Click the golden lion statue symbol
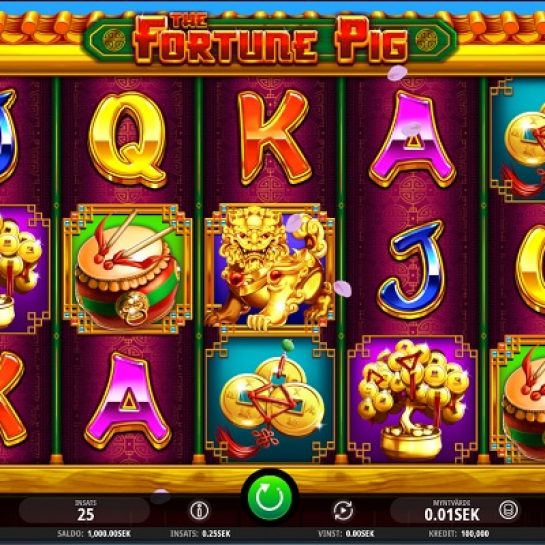 [269, 268]
